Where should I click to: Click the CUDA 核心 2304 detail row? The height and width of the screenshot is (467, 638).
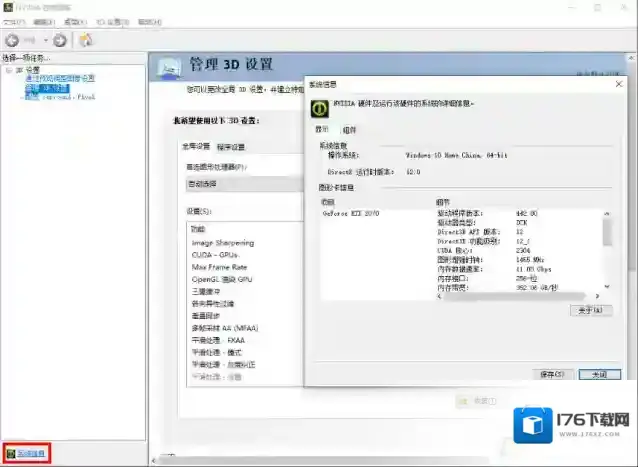pos(483,251)
